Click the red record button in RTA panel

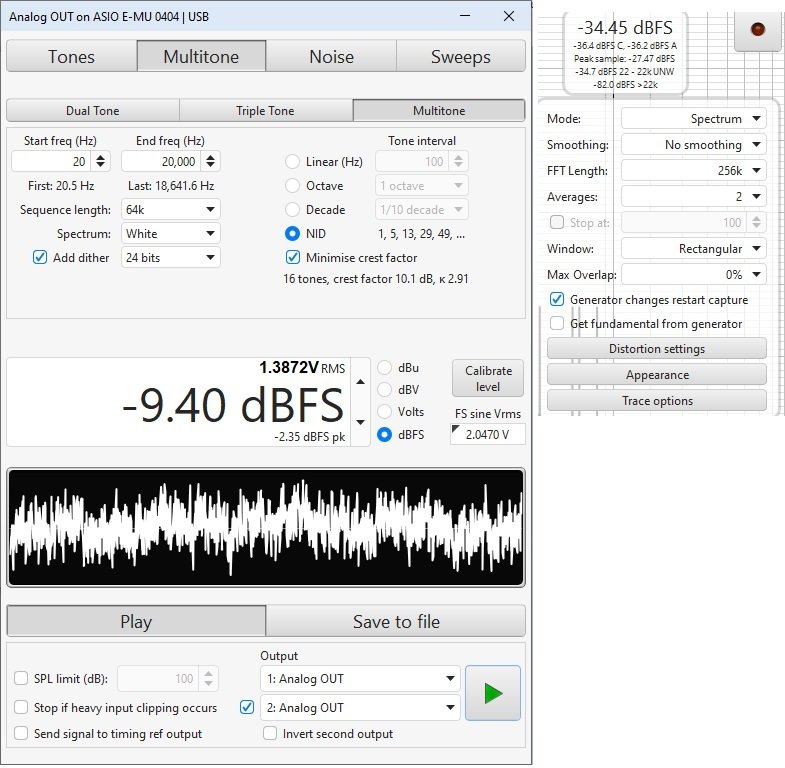click(757, 29)
